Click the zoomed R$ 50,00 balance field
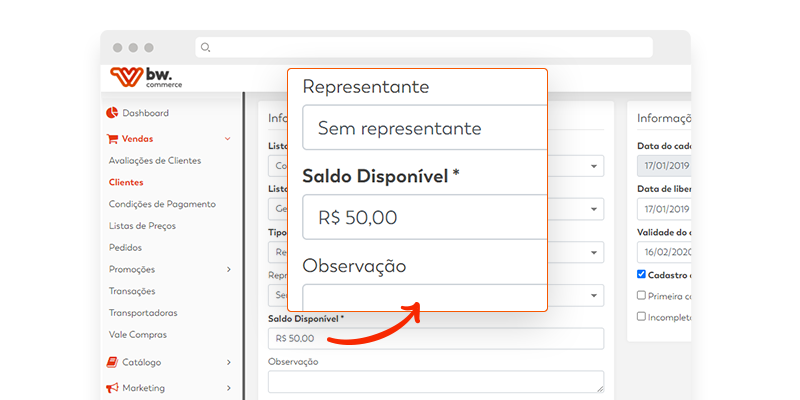This screenshot has height=400, width=800. click(x=424, y=217)
